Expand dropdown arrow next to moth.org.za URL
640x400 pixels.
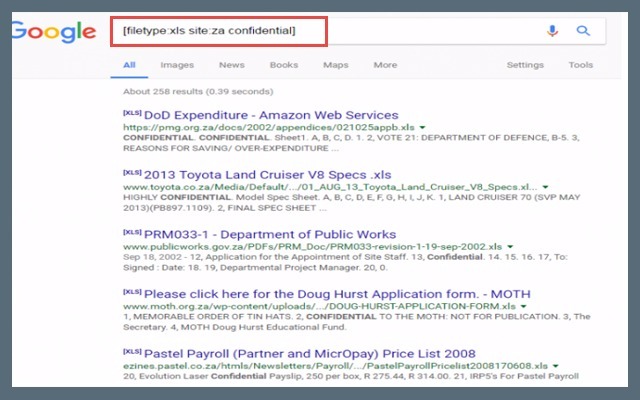[524, 306]
